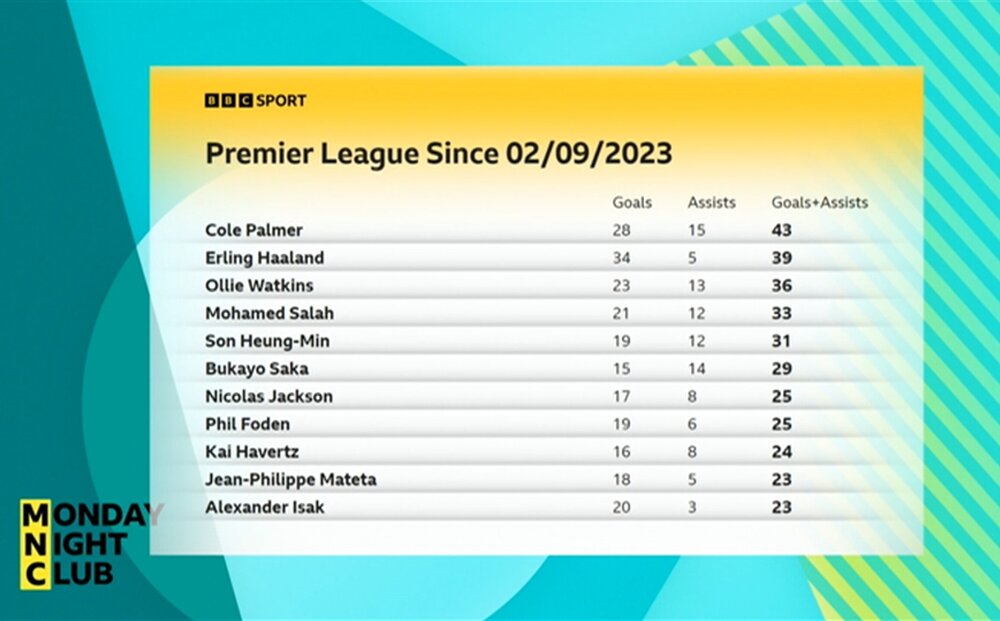Screen dimensions: 1000x621
Task: Click Erling Haaland's 34 goals value
Action: pyautogui.click(x=621, y=258)
